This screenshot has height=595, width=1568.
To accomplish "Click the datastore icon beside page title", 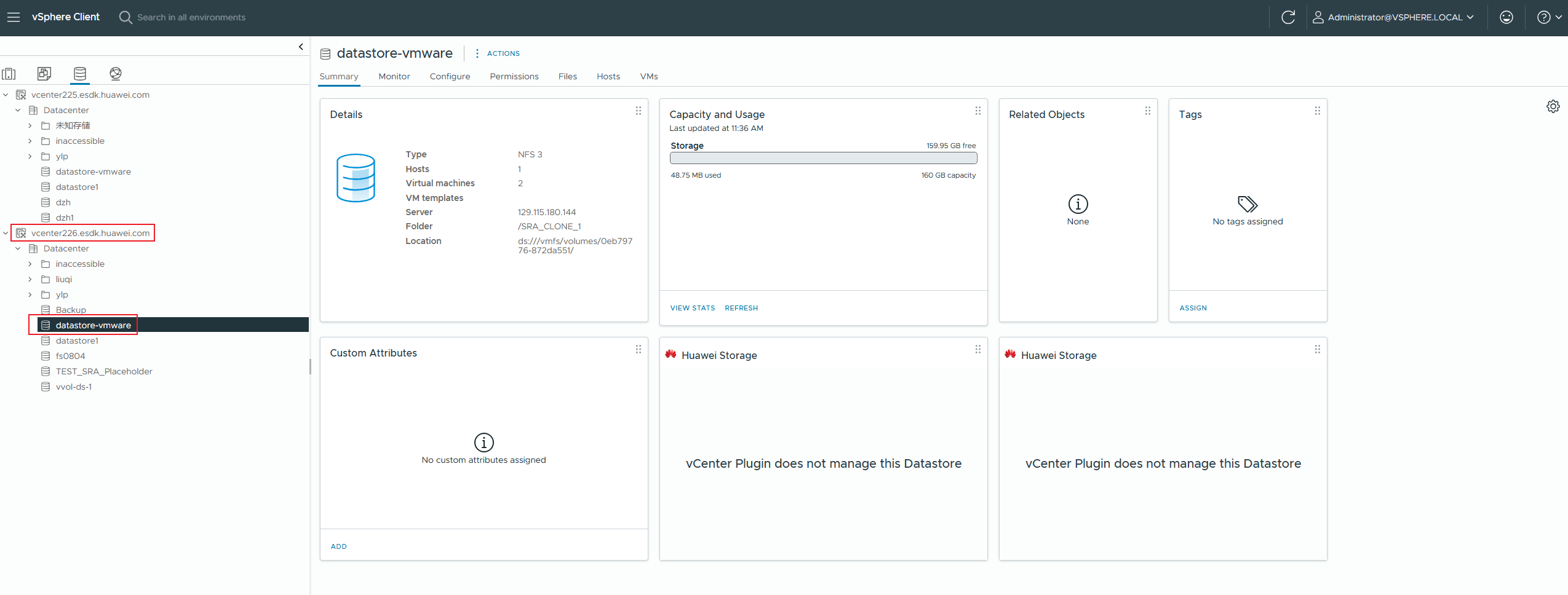I will (325, 54).
